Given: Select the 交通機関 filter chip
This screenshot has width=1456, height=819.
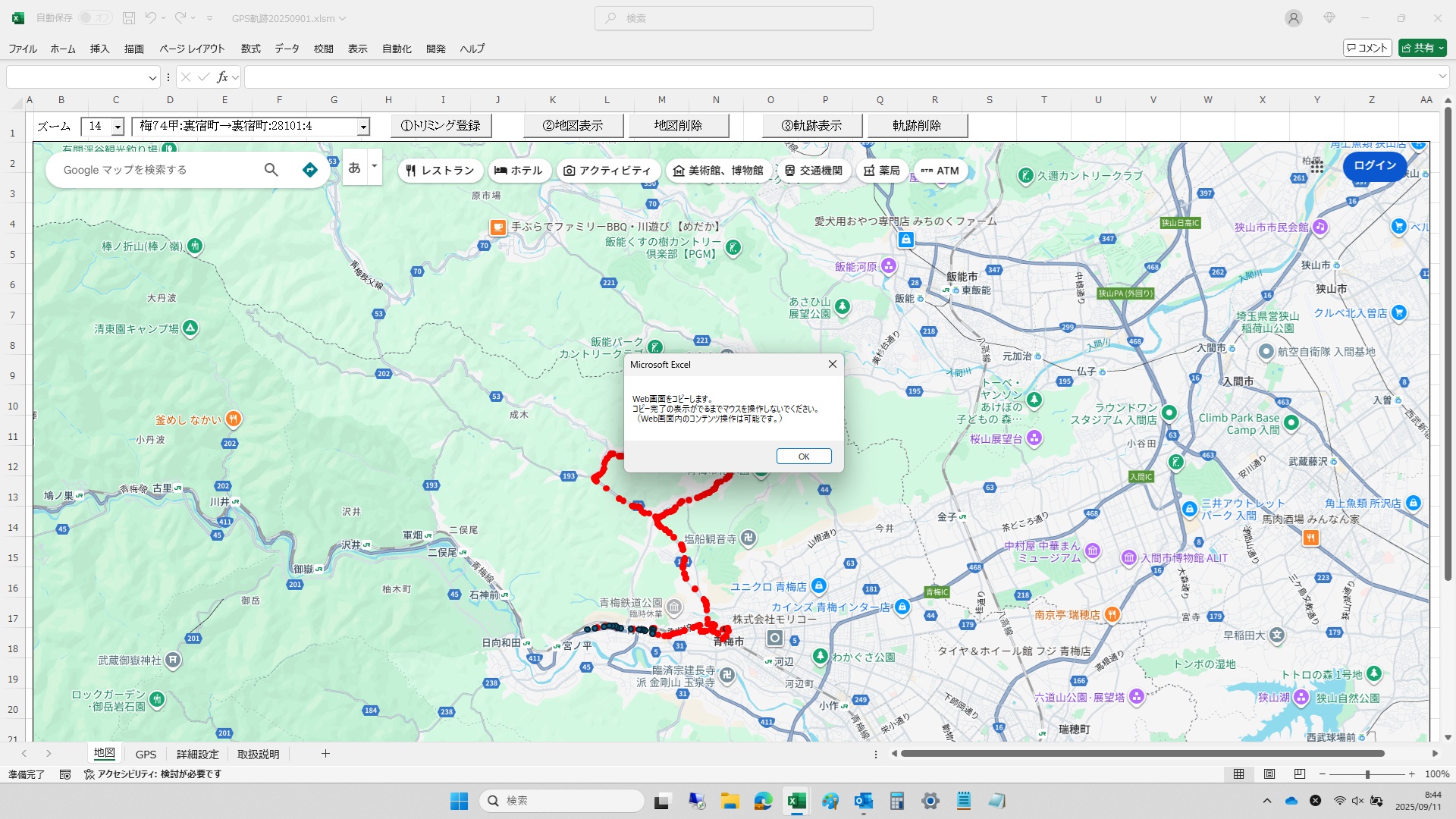Looking at the screenshot, I should pos(814,171).
